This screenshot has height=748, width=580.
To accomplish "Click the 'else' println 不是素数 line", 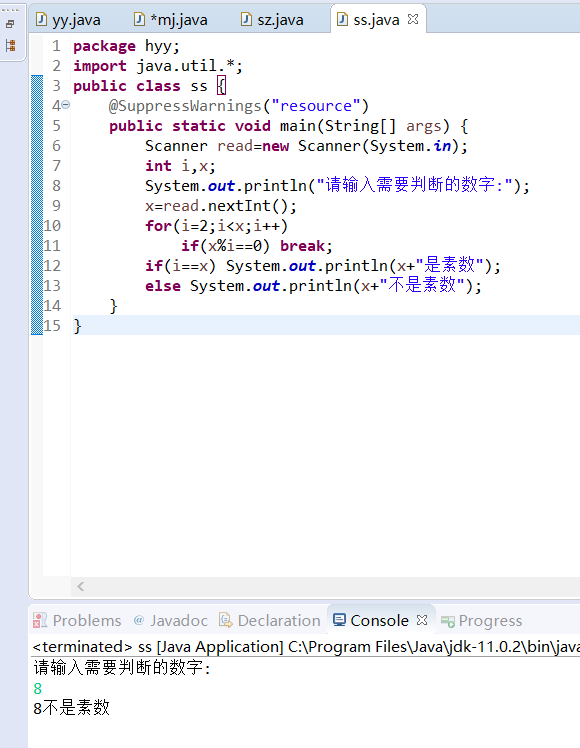I will pos(313,286).
